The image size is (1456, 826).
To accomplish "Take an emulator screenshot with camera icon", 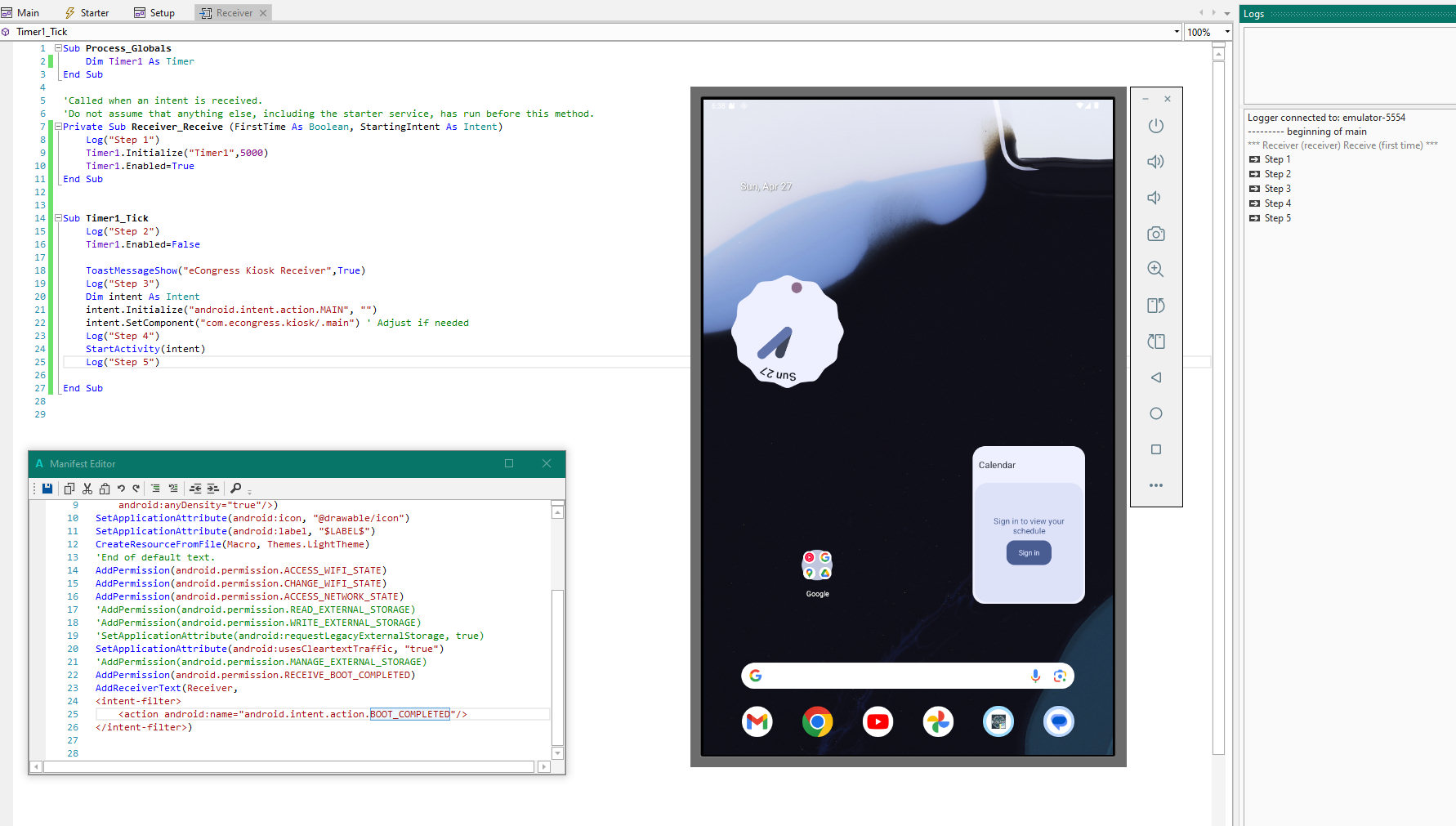I will 1155,234.
